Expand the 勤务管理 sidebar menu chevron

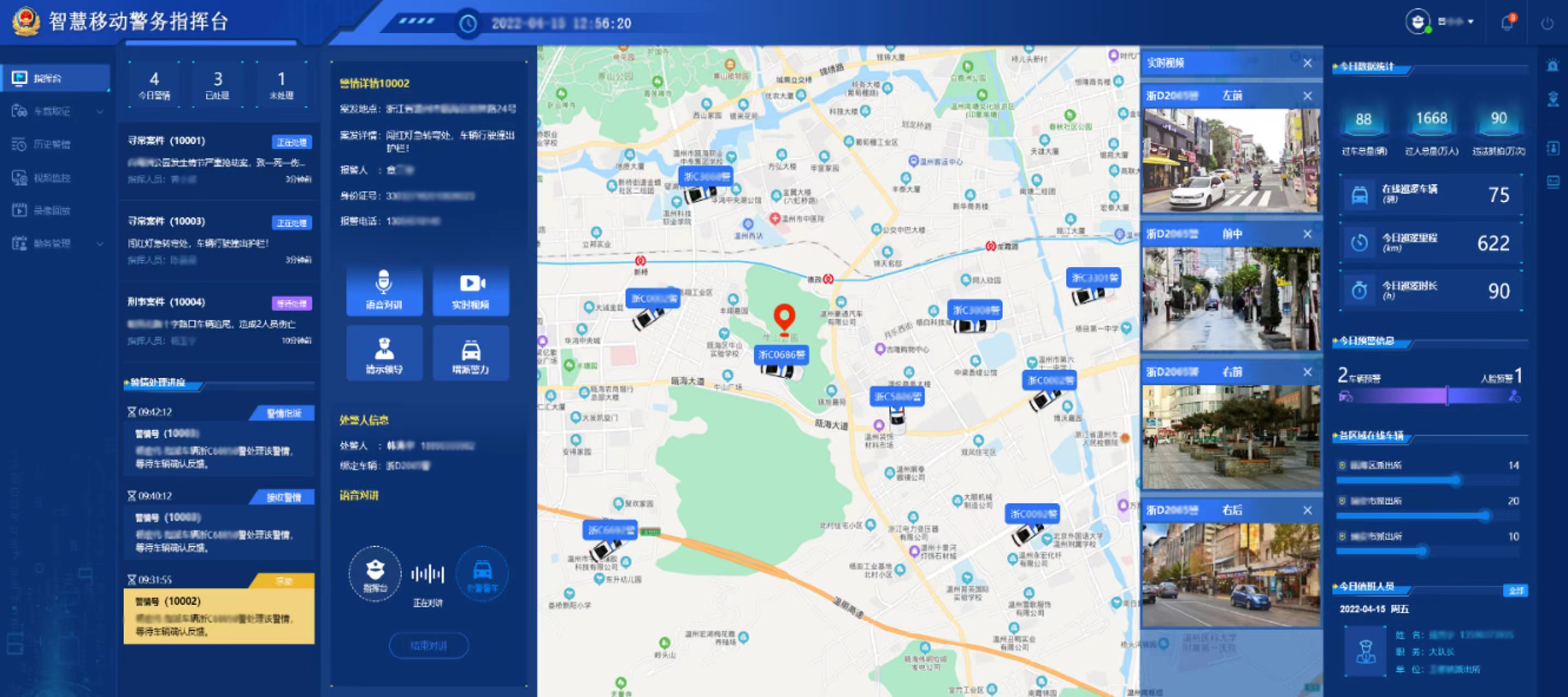tap(100, 244)
